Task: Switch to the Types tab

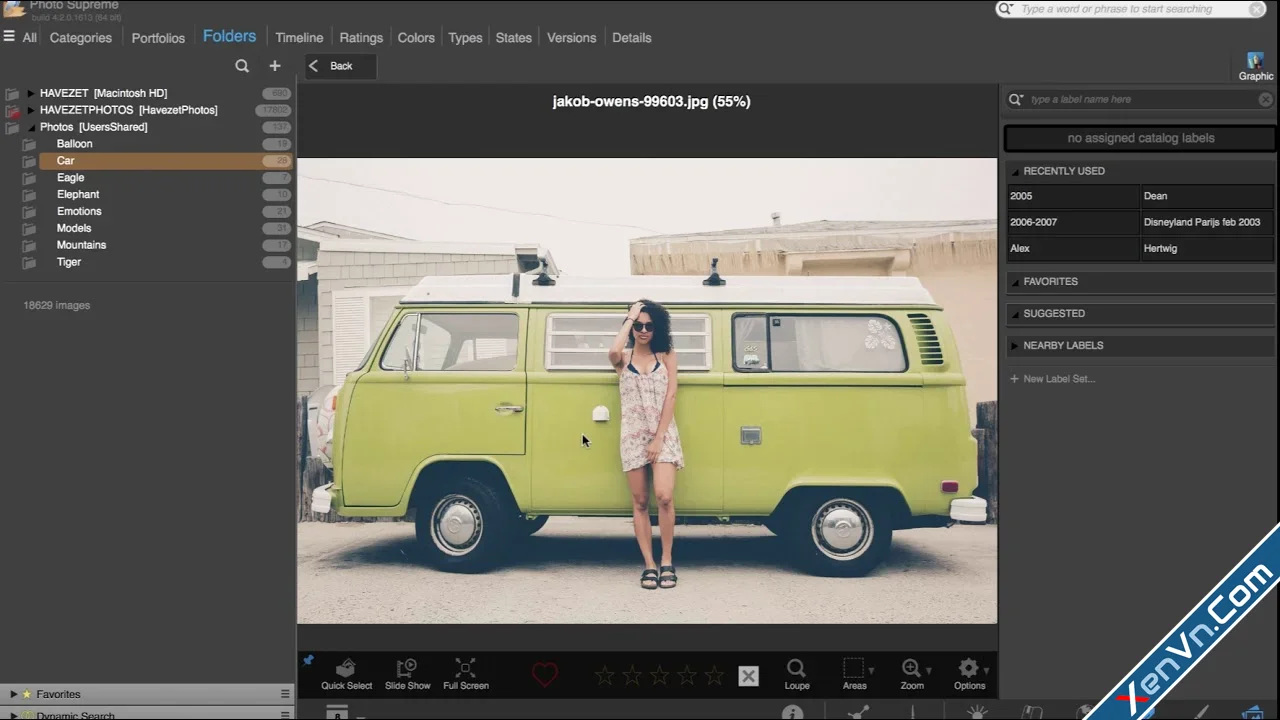Action: click(465, 38)
